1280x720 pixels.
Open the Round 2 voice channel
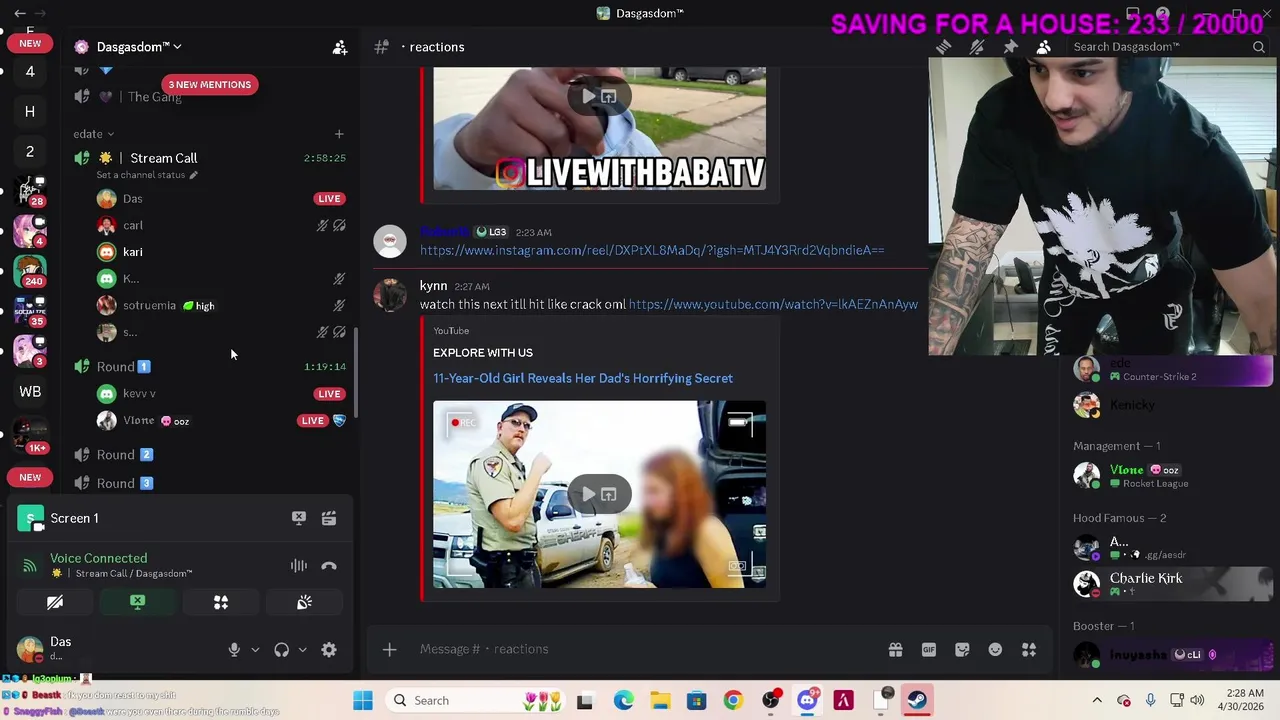pos(124,455)
